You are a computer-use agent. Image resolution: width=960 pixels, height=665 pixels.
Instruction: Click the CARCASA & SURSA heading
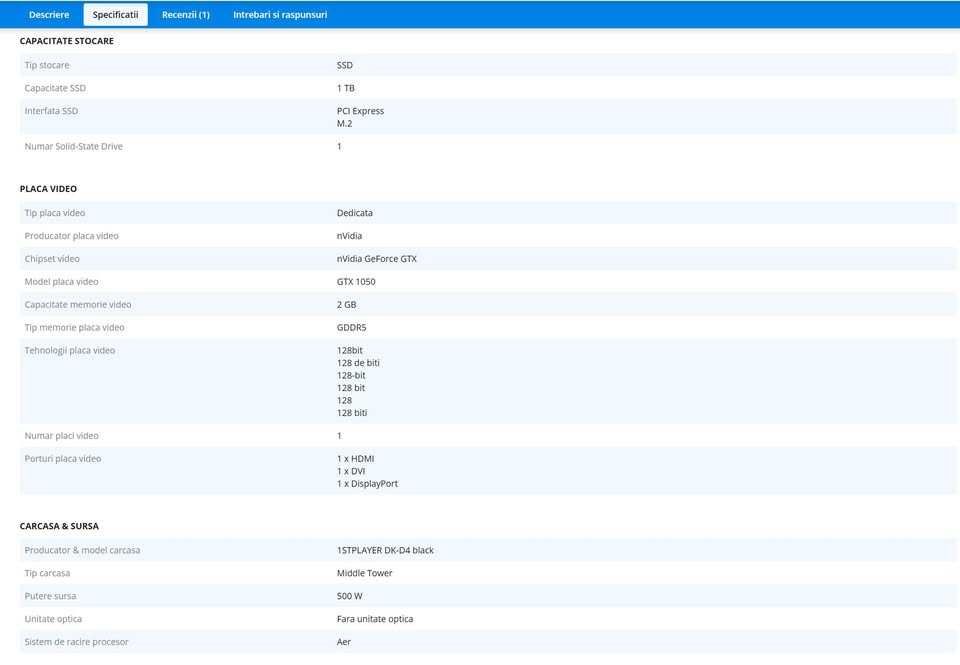click(x=59, y=526)
